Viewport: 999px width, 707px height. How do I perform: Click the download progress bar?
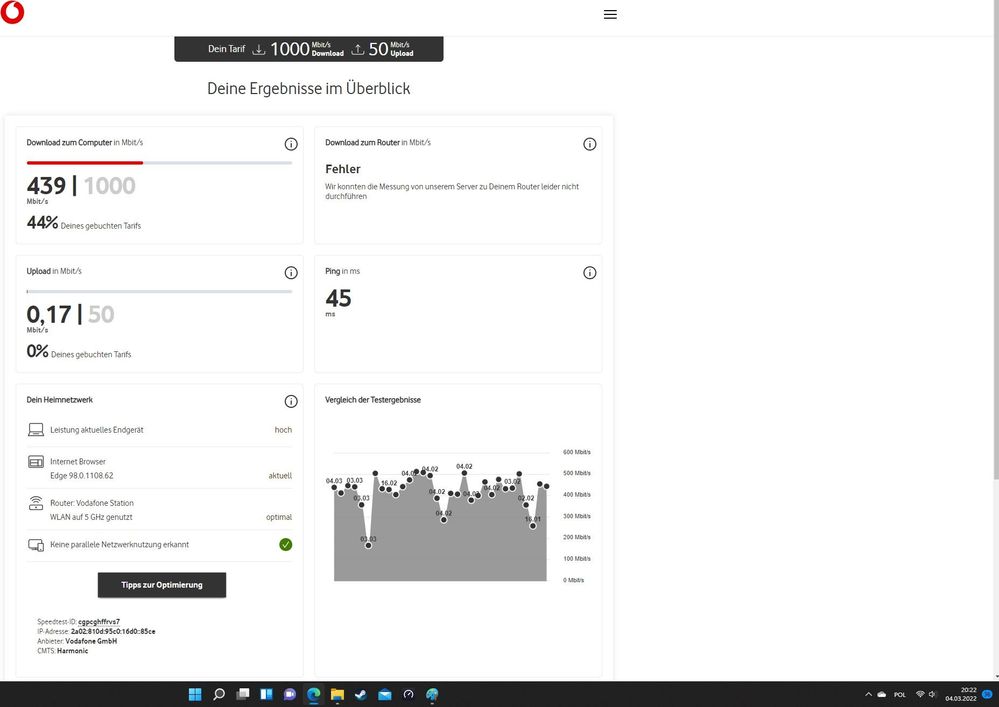(x=159, y=163)
